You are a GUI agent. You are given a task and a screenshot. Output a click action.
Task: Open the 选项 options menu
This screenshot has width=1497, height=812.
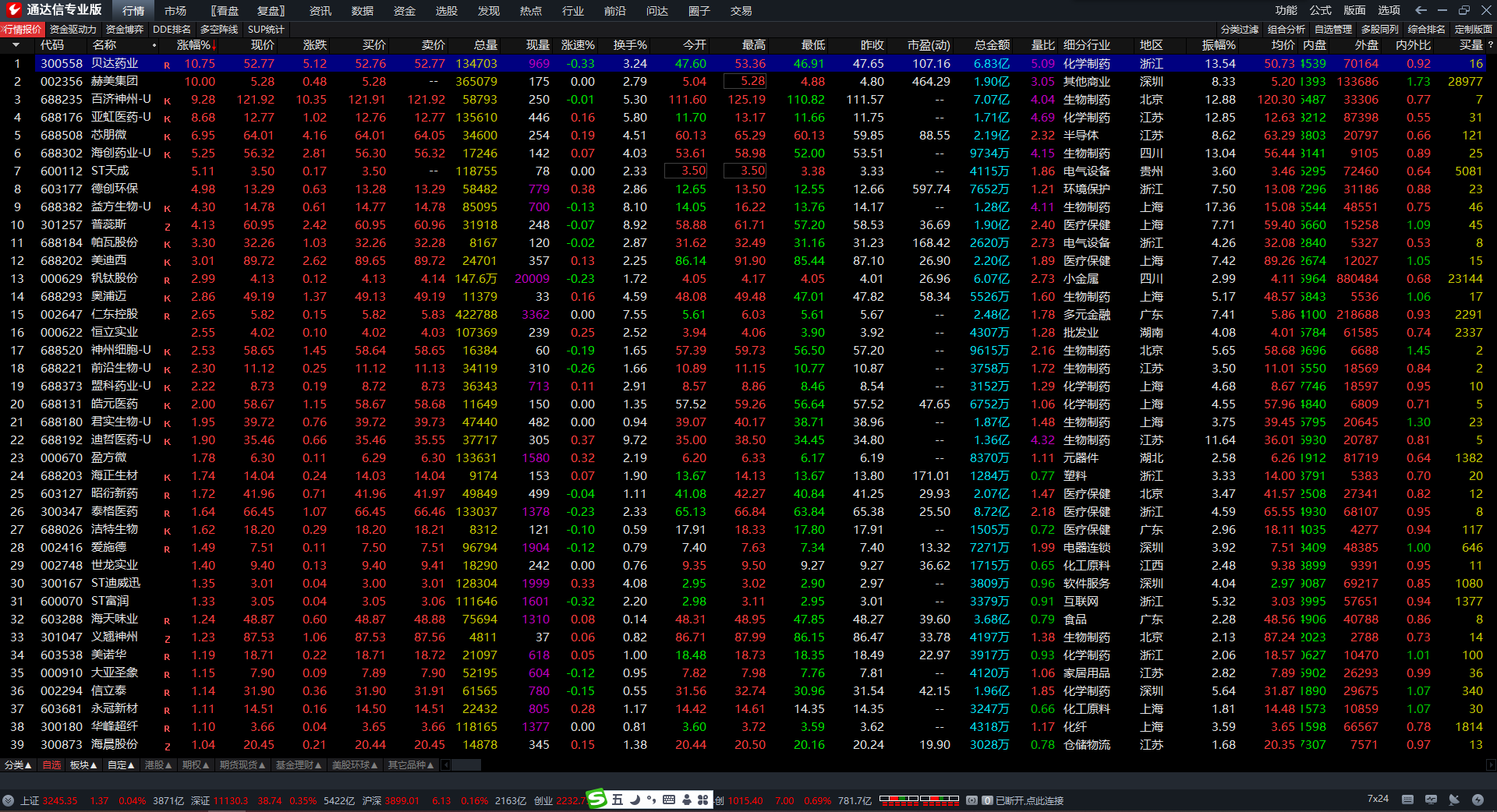click(1389, 10)
